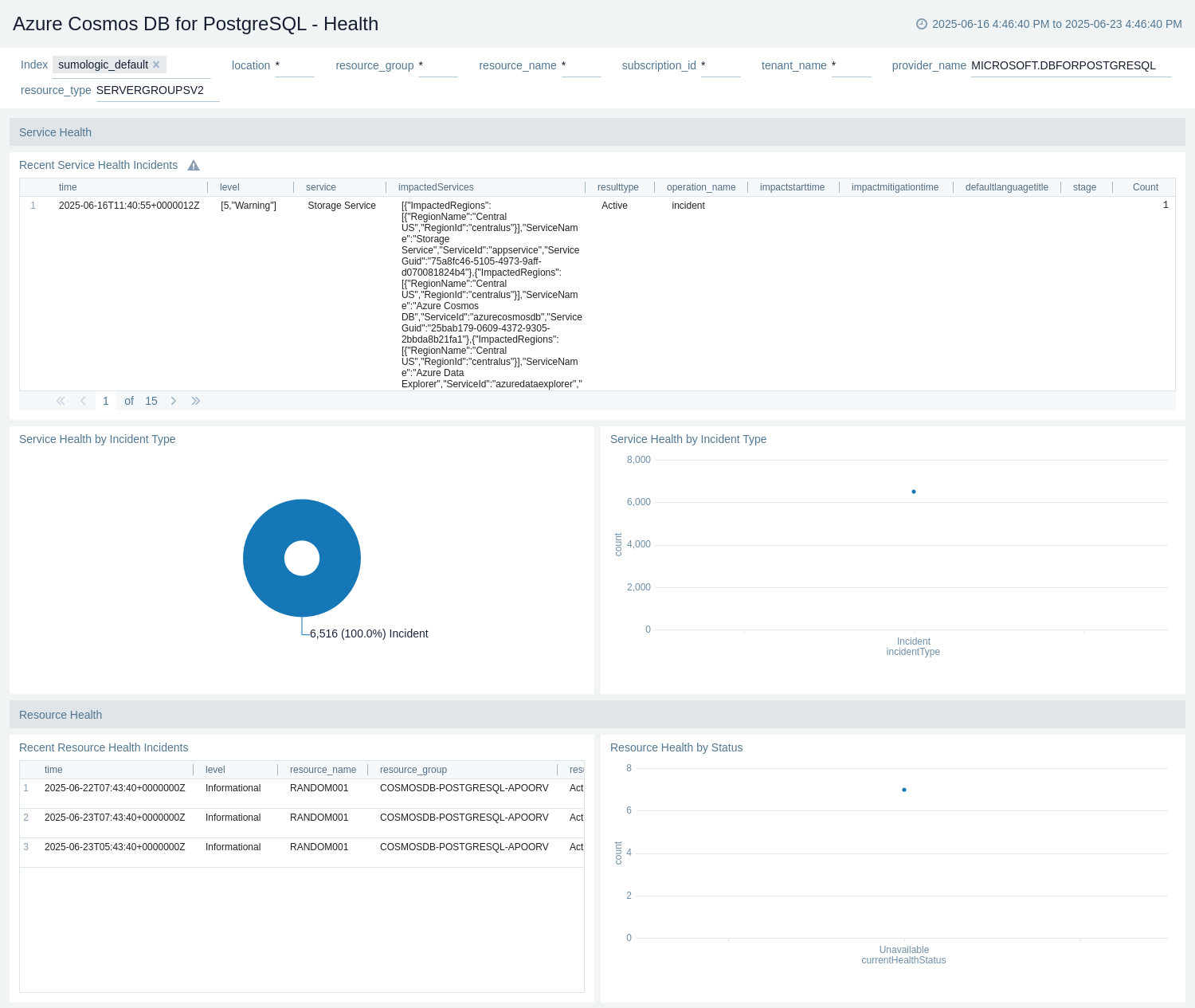Click the impactedServices JSON text cell
This screenshot has width=1195, height=1008.
click(492, 295)
